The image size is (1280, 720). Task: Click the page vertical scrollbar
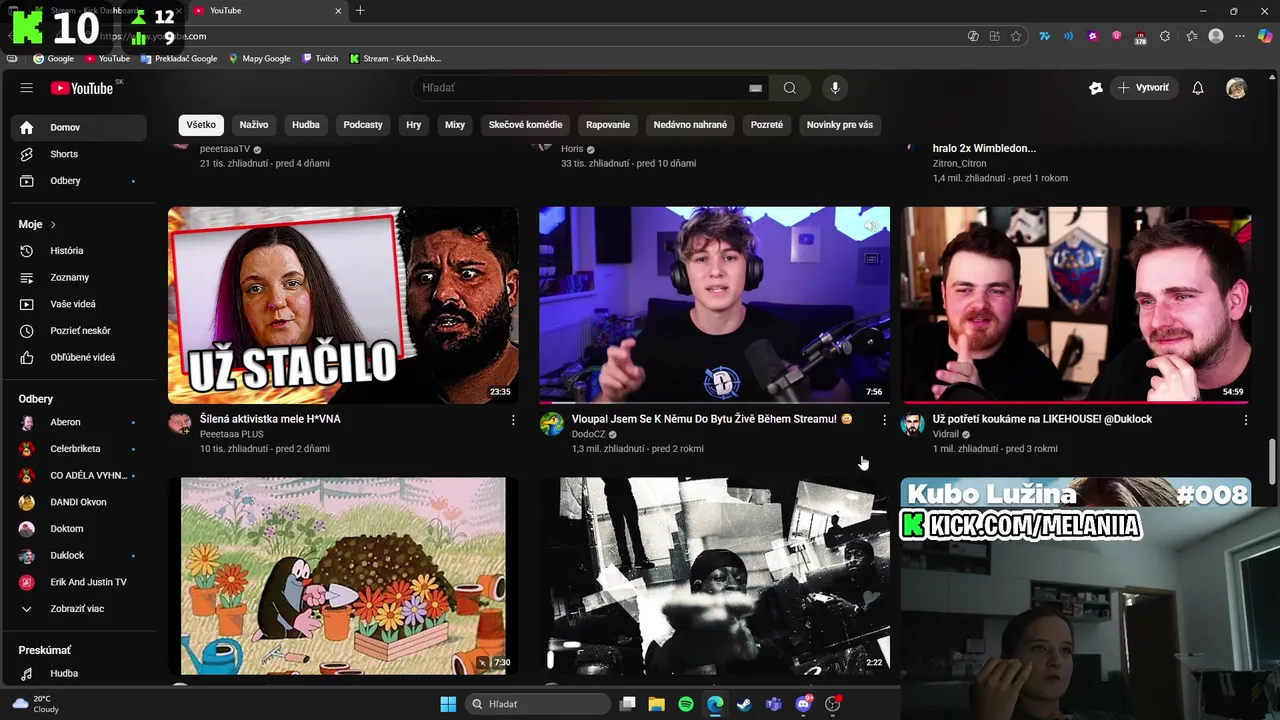(x=1273, y=460)
